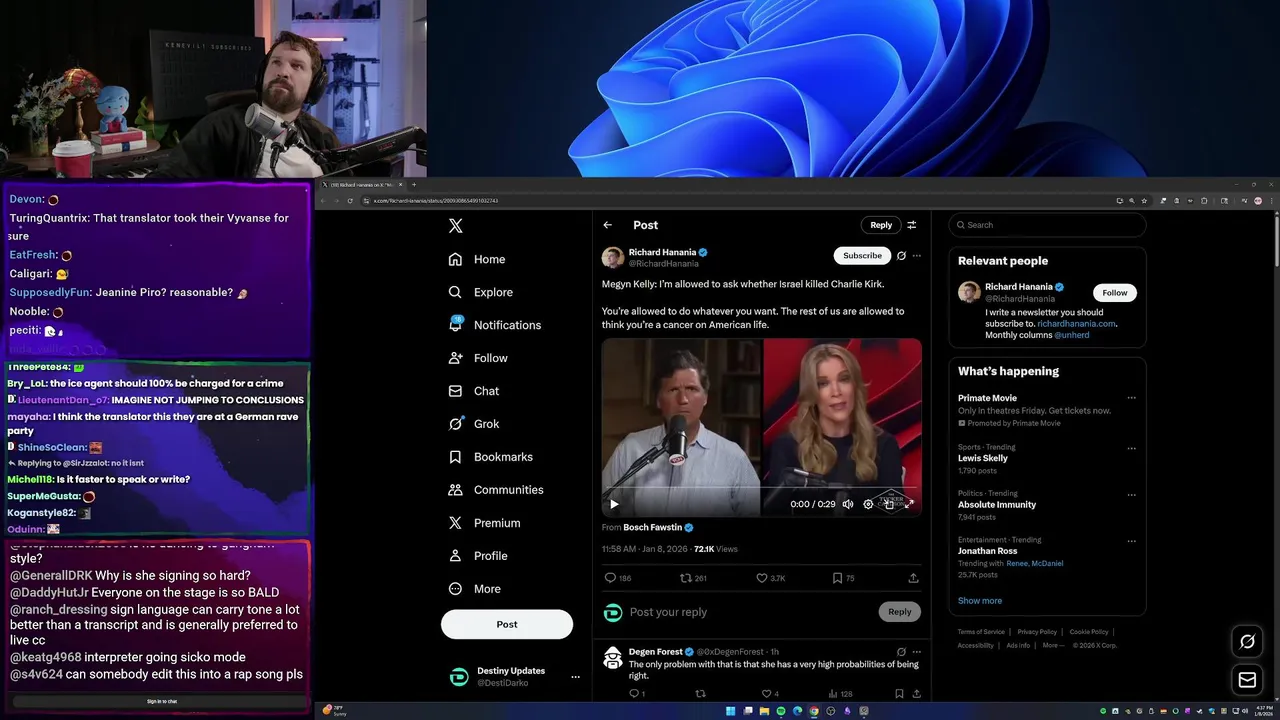Follow Richard Hanania in Relevant people
This screenshot has width=1280, height=720.
(1114, 293)
